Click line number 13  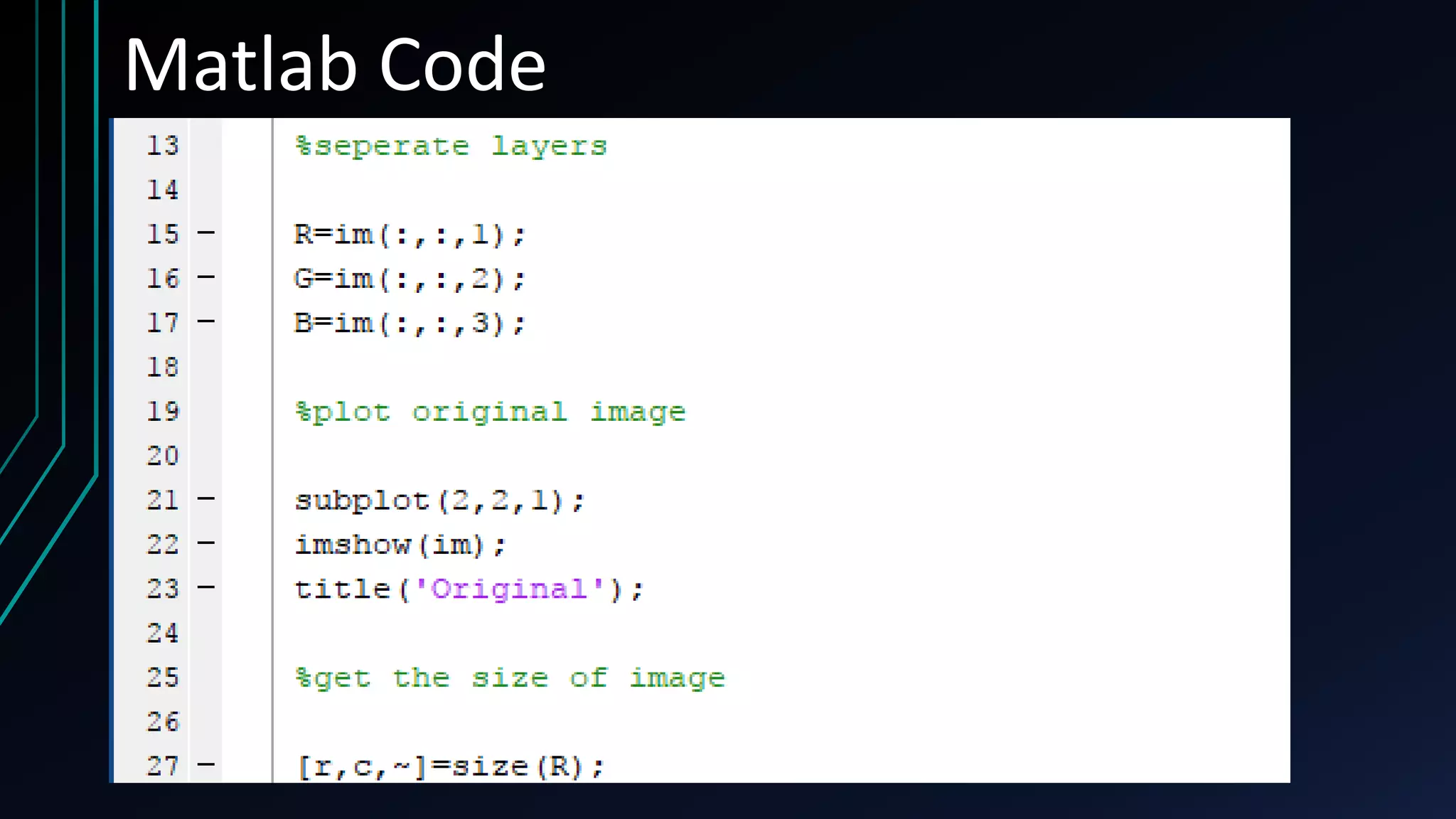tap(163, 146)
